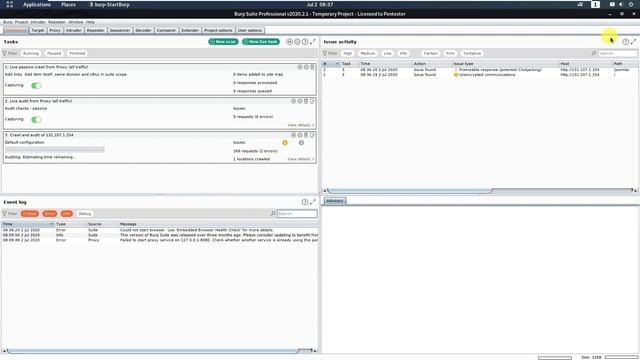This screenshot has height=360, width=640.
Task: Toggle Capturing switch for Live audit task
Action: (36, 119)
